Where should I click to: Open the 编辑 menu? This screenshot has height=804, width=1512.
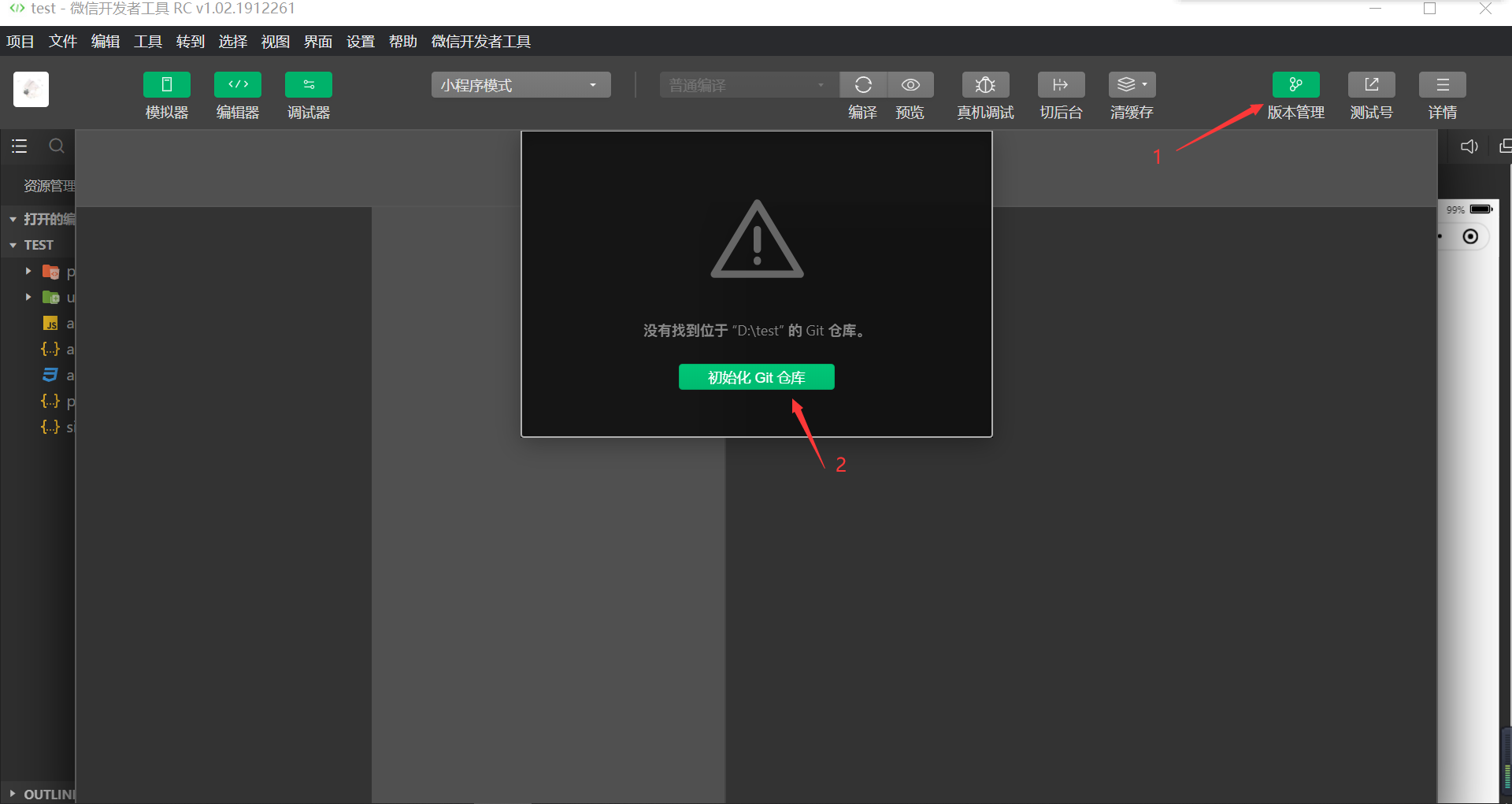point(106,42)
